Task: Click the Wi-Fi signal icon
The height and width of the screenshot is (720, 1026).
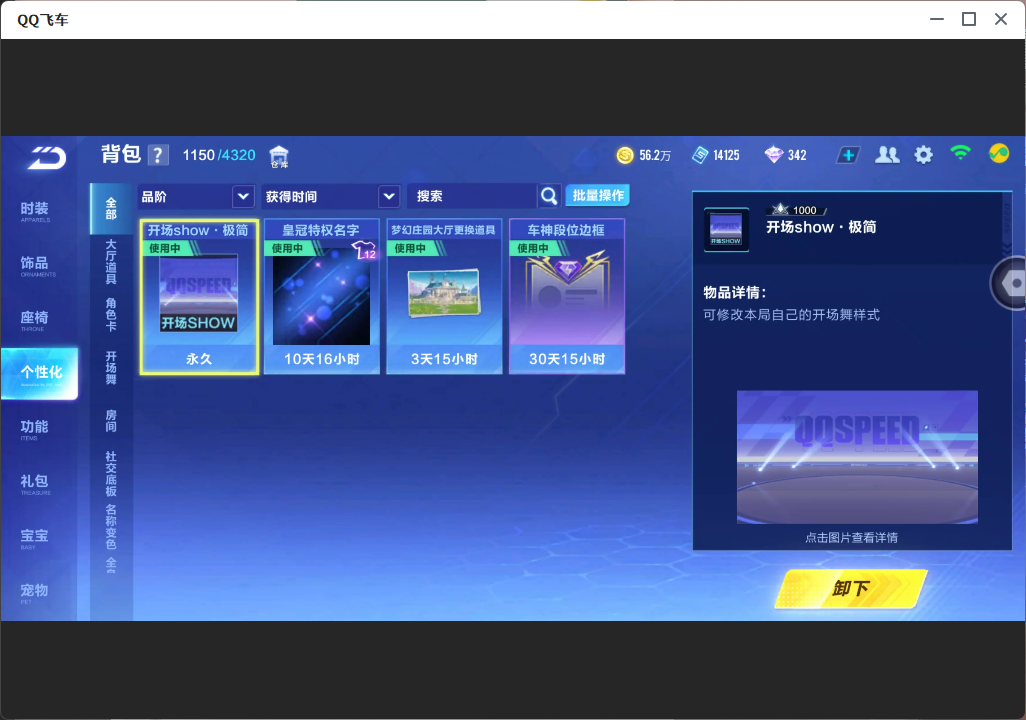Action: click(x=961, y=153)
